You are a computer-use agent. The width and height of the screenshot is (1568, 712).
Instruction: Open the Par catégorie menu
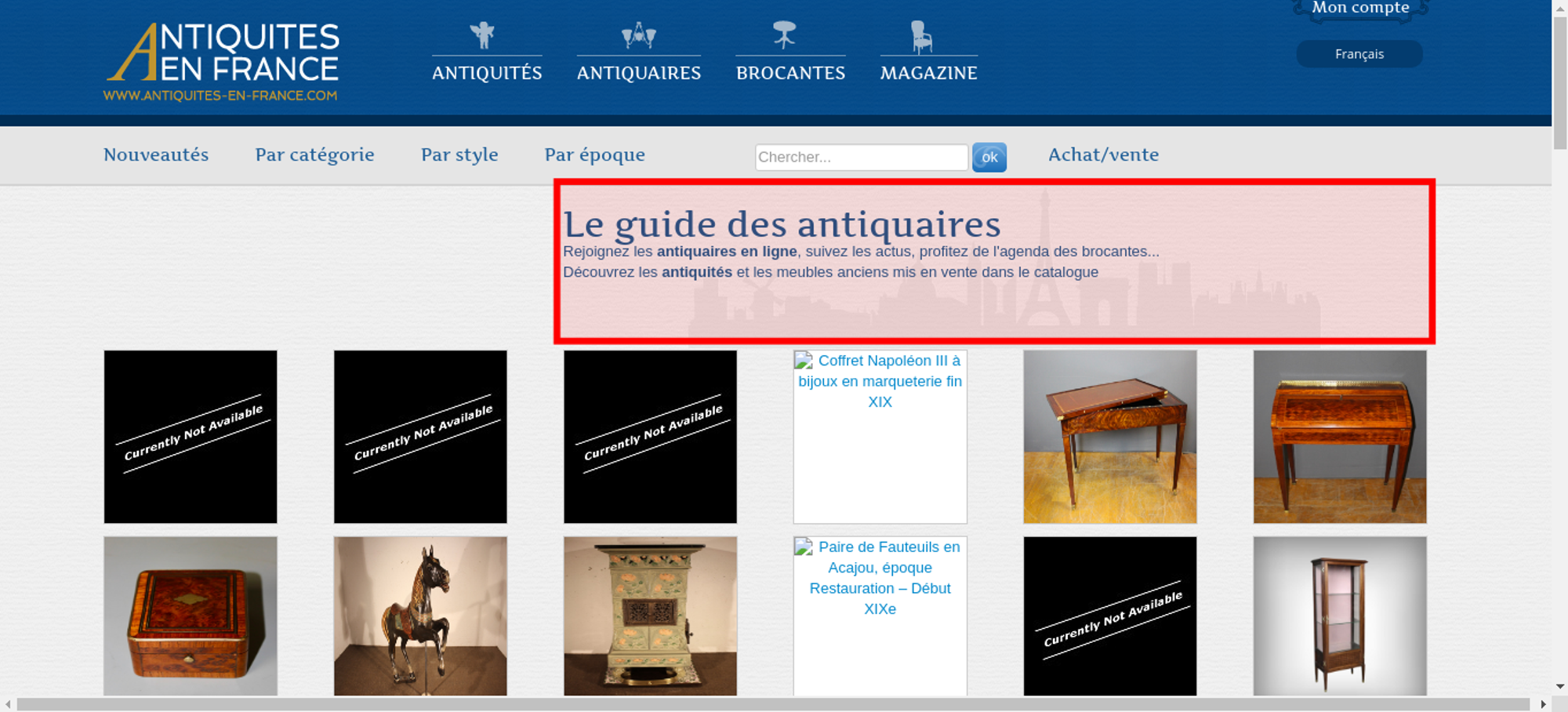point(314,155)
